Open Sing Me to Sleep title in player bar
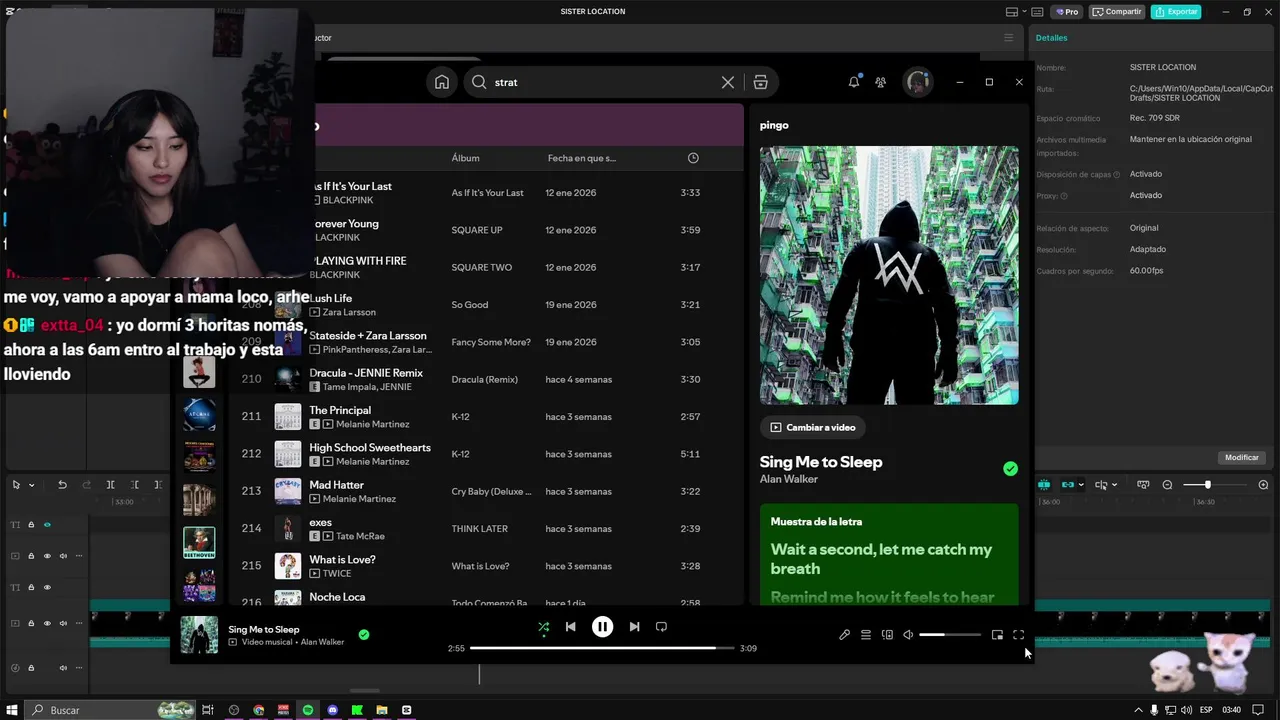Image resolution: width=1280 pixels, height=720 pixels. (x=264, y=629)
